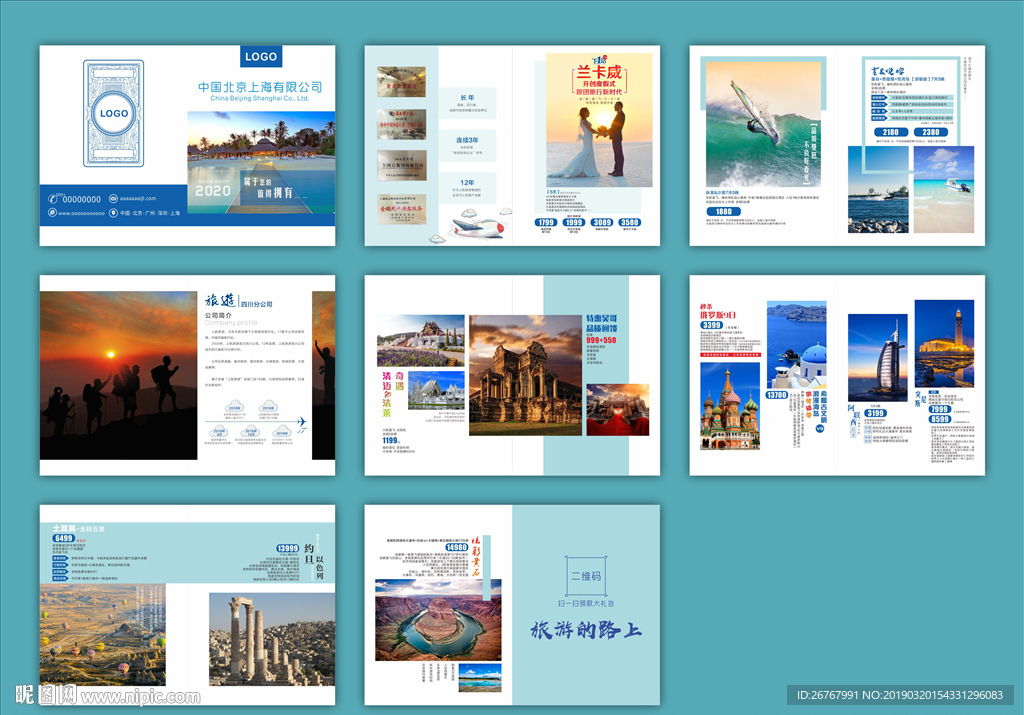The height and width of the screenshot is (715, 1024).
Task: Click the 旅游 calligraphy title
Action: pyautogui.click(x=220, y=300)
